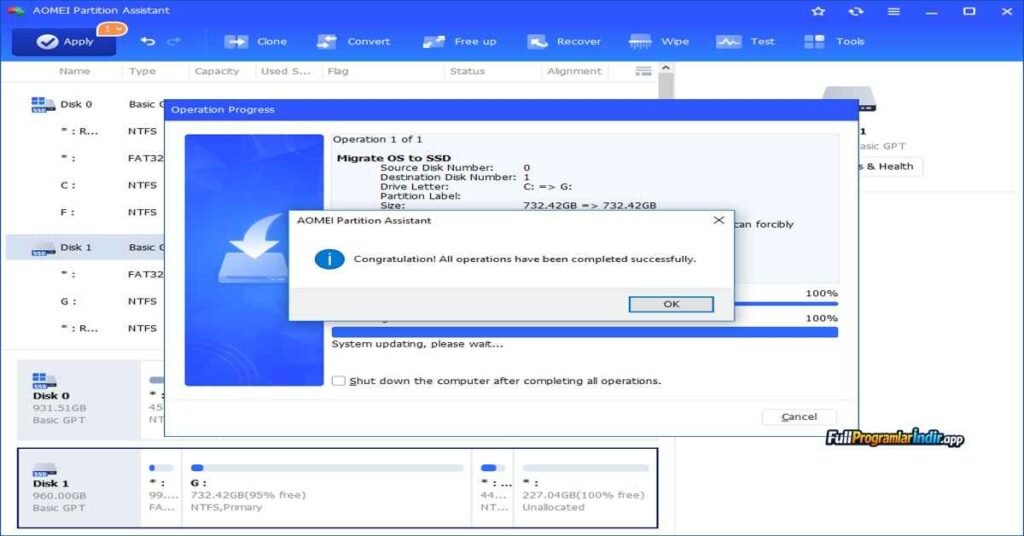The image size is (1024, 536).
Task: Select Disk 0 931.51GB disk map block
Action: coord(78,400)
